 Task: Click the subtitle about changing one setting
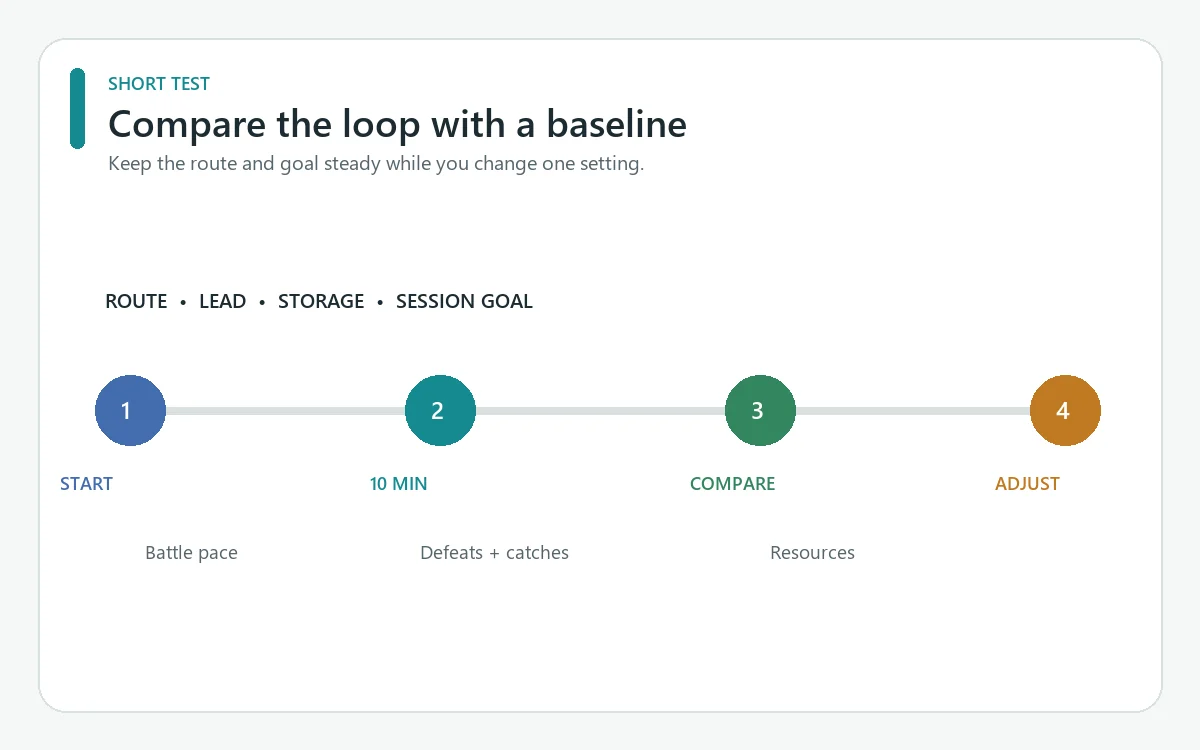(x=376, y=163)
